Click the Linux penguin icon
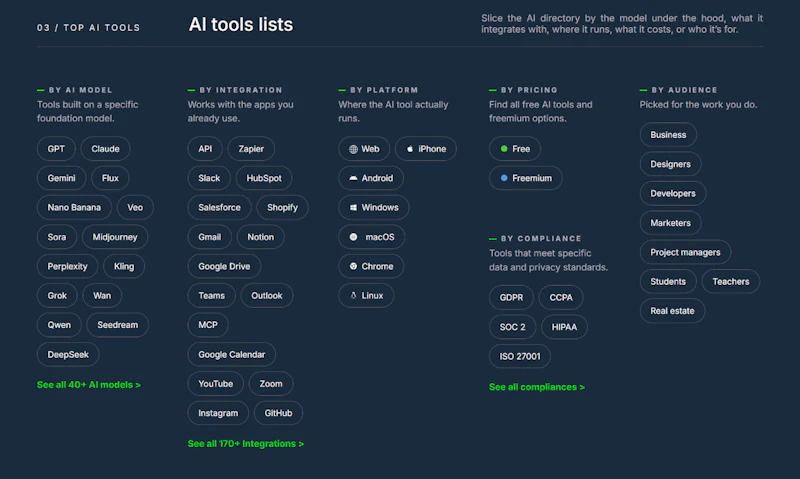Screen dimensions: 800x479 [x=353, y=295]
